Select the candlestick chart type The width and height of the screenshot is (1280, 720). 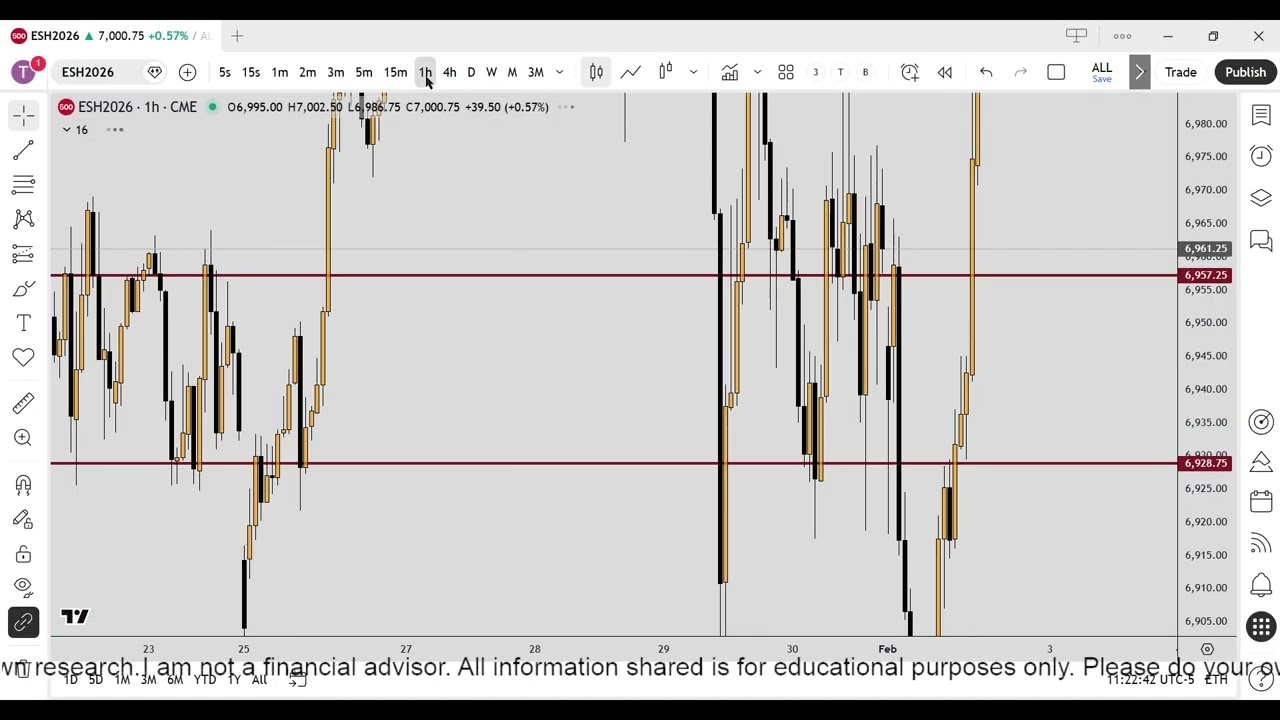(596, 72)
